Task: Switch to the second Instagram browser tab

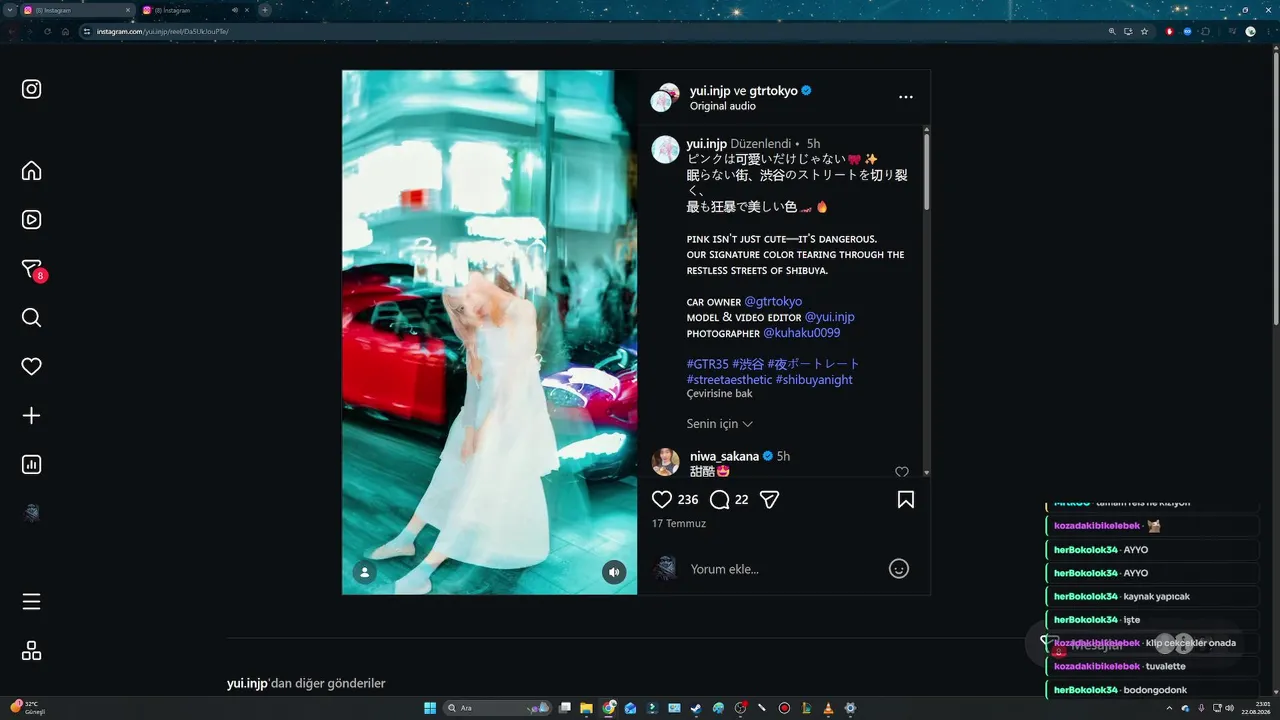Action: [196, 10]
